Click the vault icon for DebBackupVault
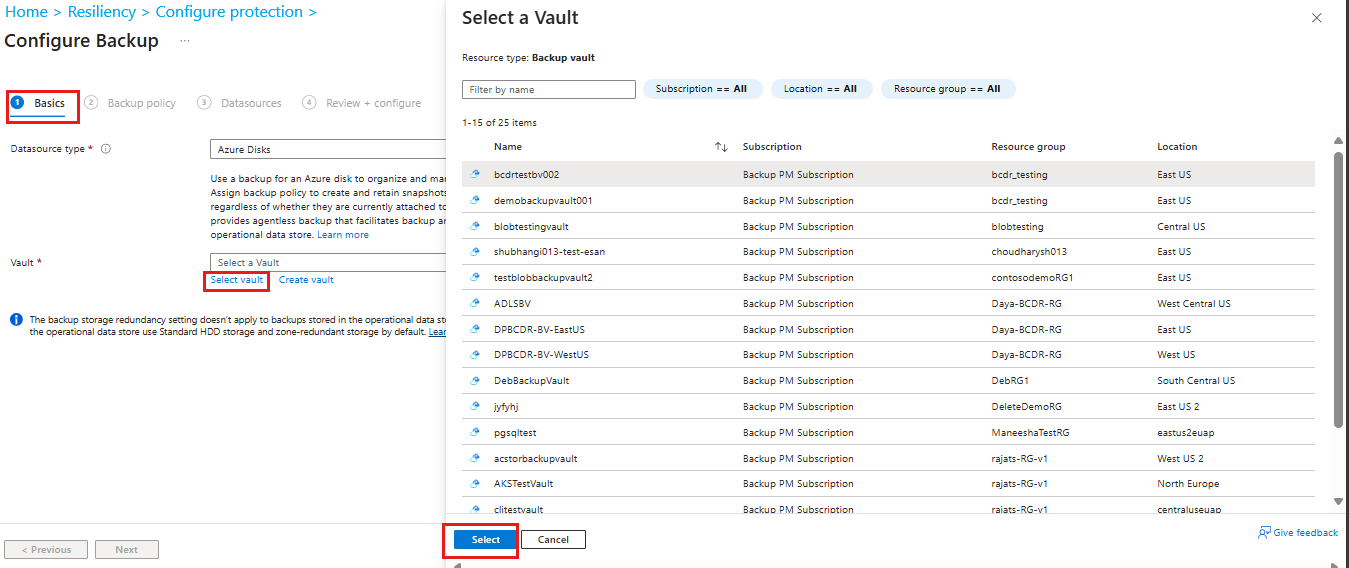This screenshot has height=568, width=1349. tap(476, 381)
